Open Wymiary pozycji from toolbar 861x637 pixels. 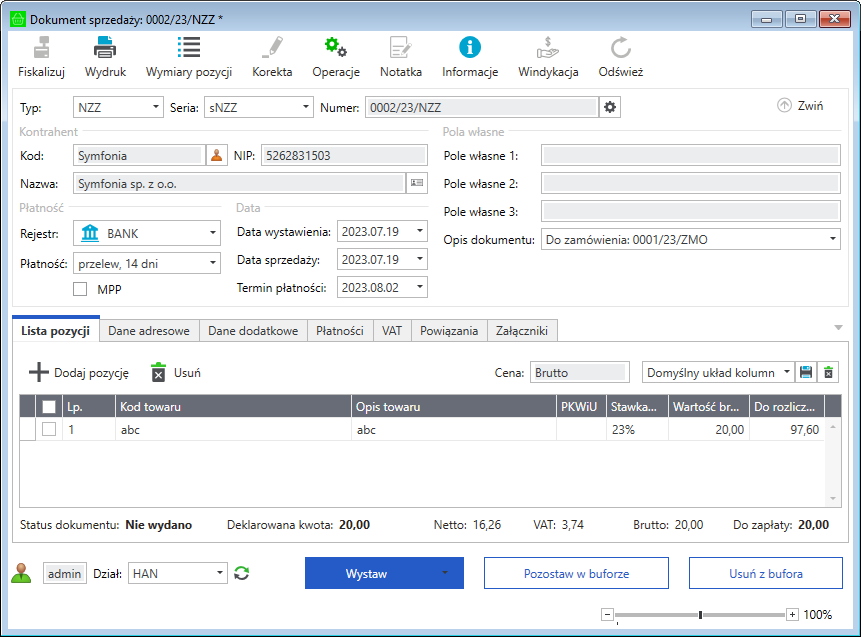coord(188,47)
